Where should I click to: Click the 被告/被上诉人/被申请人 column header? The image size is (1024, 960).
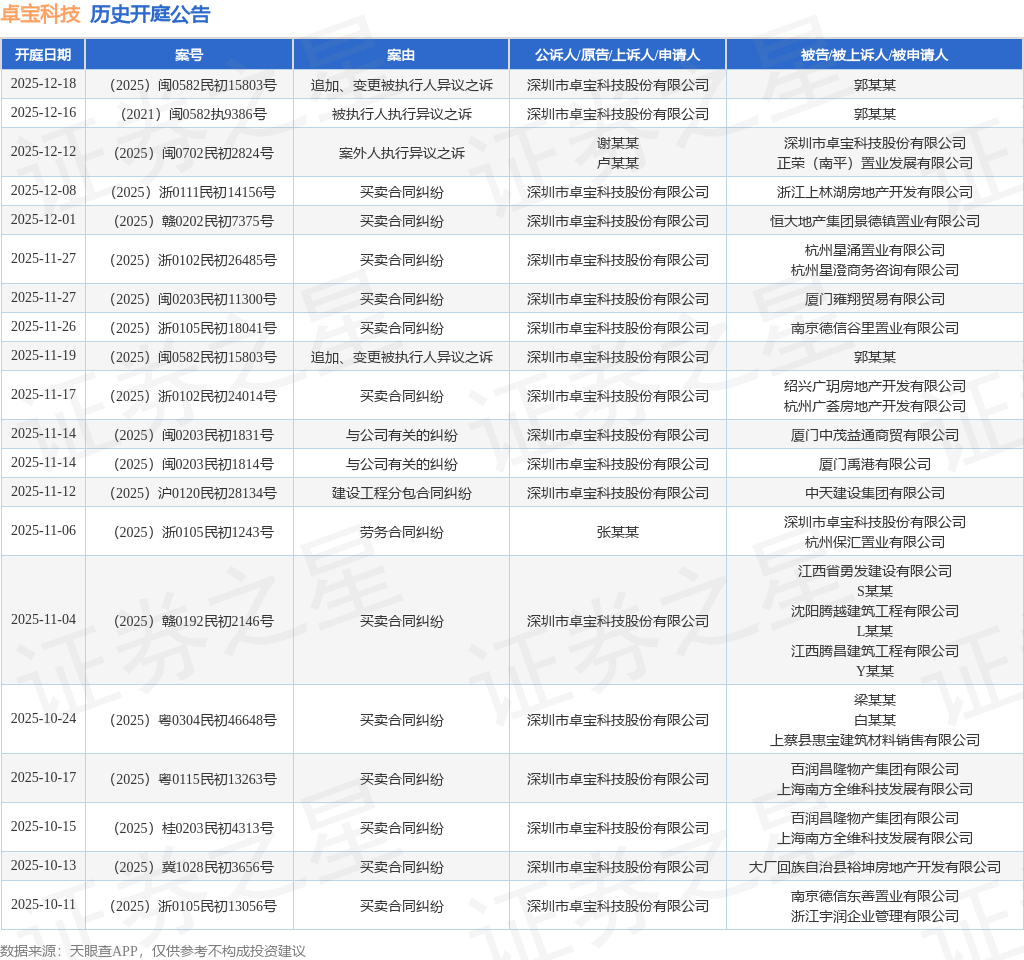click(x=874, y=55)
